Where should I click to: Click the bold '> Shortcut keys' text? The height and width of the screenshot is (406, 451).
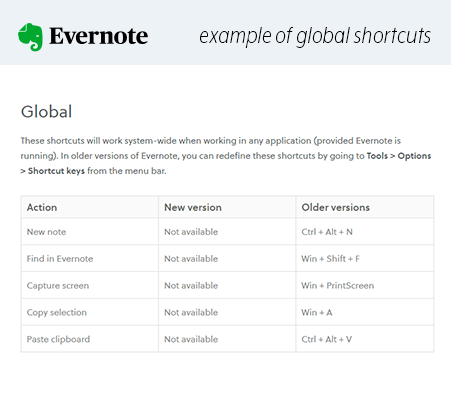53,171
